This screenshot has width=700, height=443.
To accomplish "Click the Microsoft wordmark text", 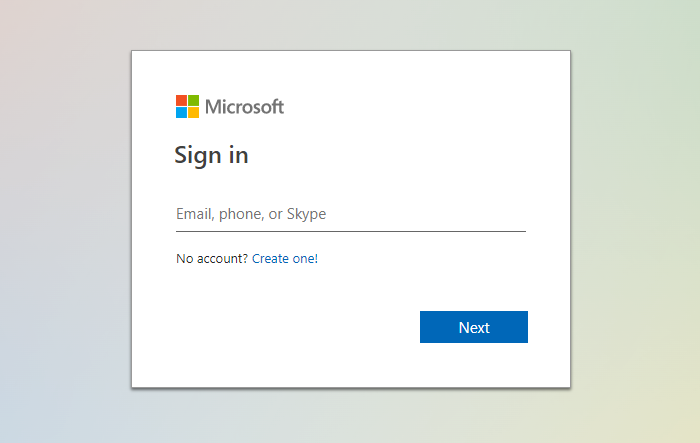I will tap(245, 107).
